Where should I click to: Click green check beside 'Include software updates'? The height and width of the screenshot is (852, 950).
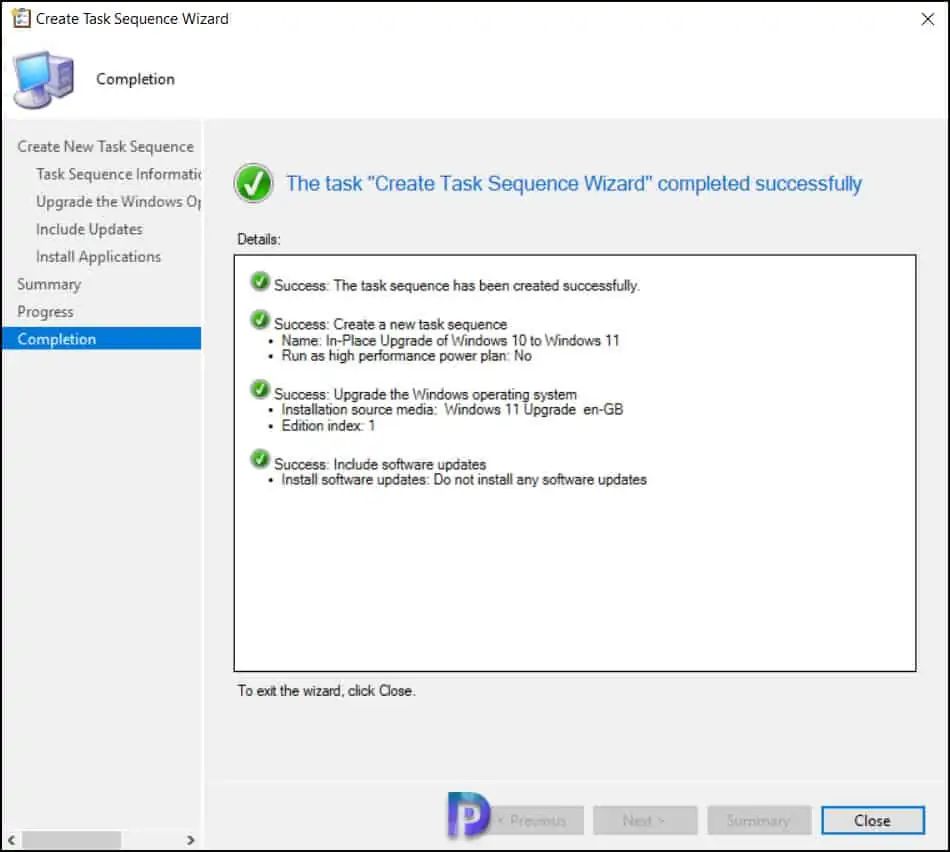point(260,459)
